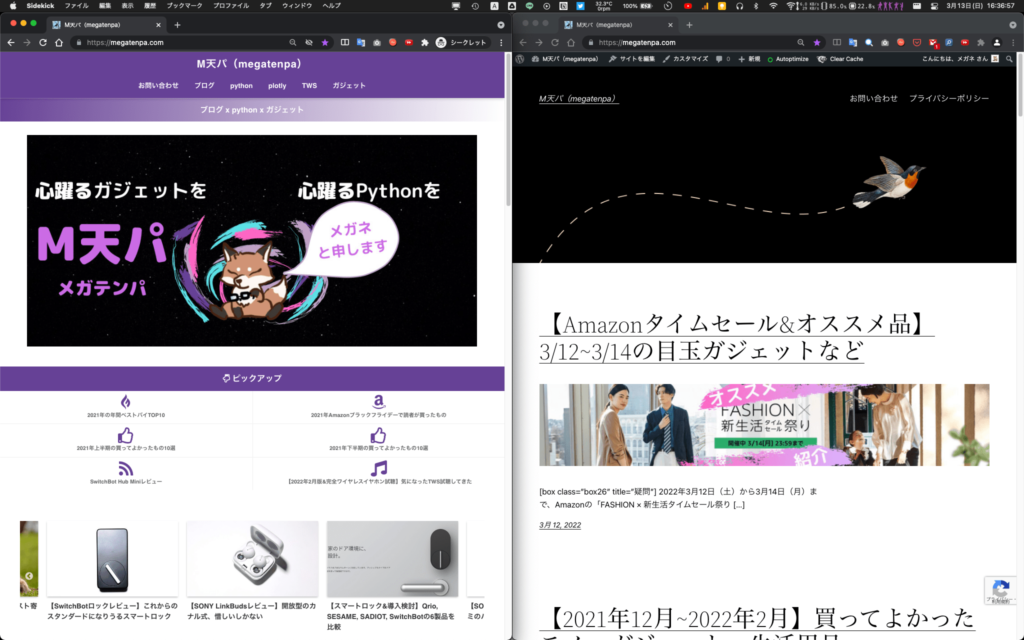Click 新規 in WordPress admin bar
Viewport: 1024px width, 640px height.
pyautogui.click(x=749, y=59)
